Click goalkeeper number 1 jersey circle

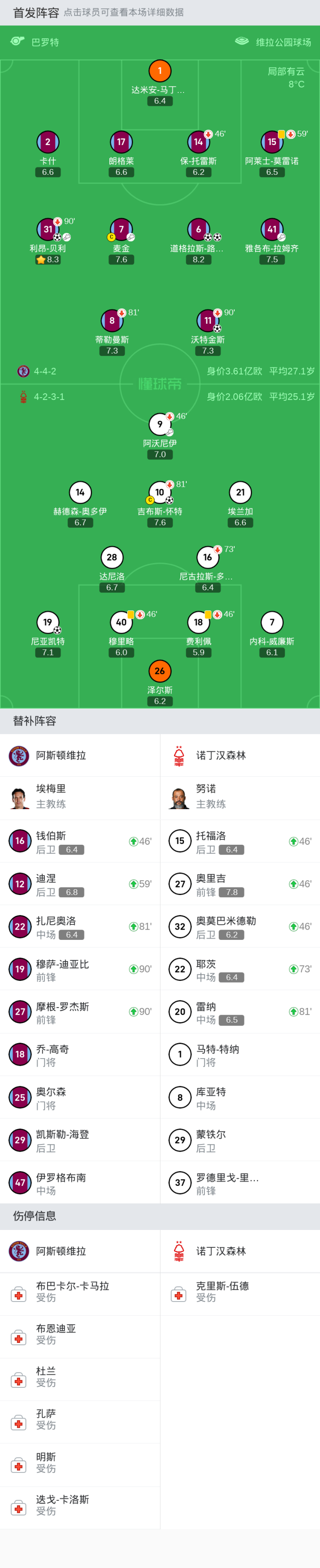point(160,71)
